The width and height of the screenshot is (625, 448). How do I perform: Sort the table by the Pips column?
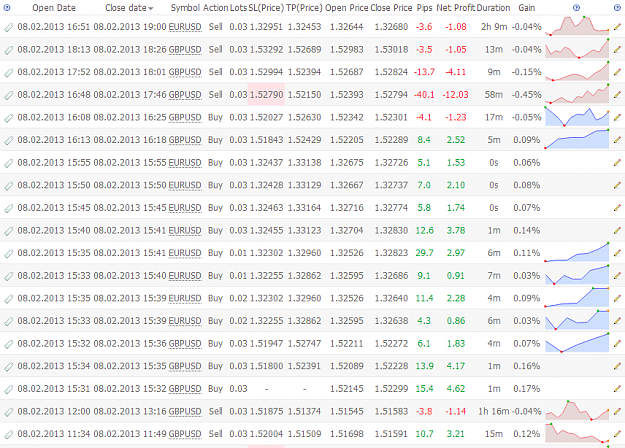(425, 8)
